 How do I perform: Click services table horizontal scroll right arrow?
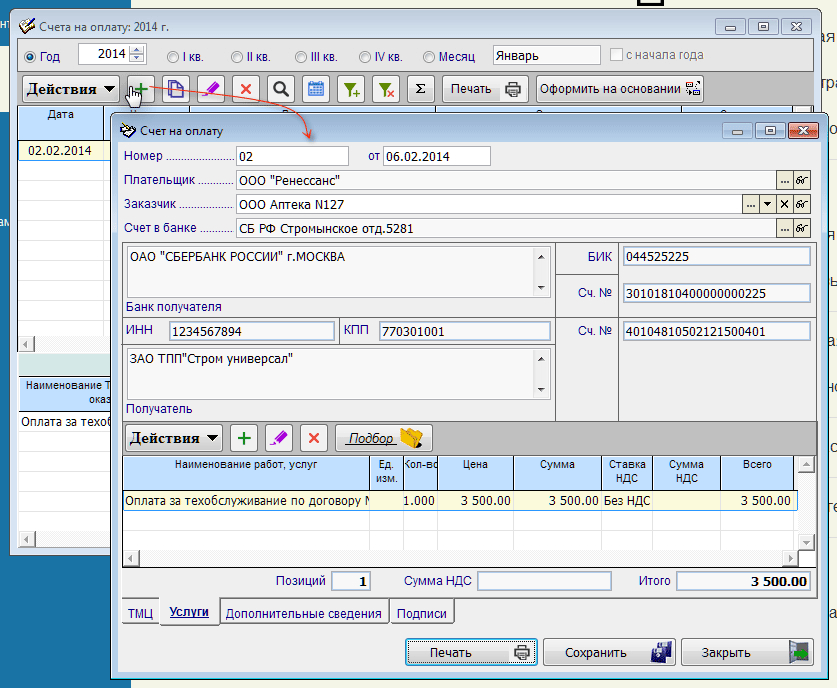click(x=791, y=559)
